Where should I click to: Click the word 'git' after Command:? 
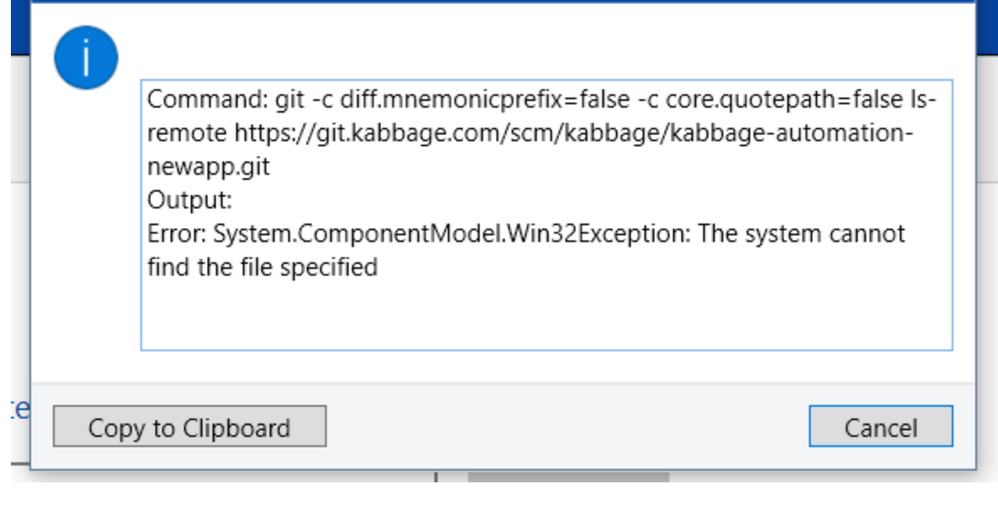(290, 100)
